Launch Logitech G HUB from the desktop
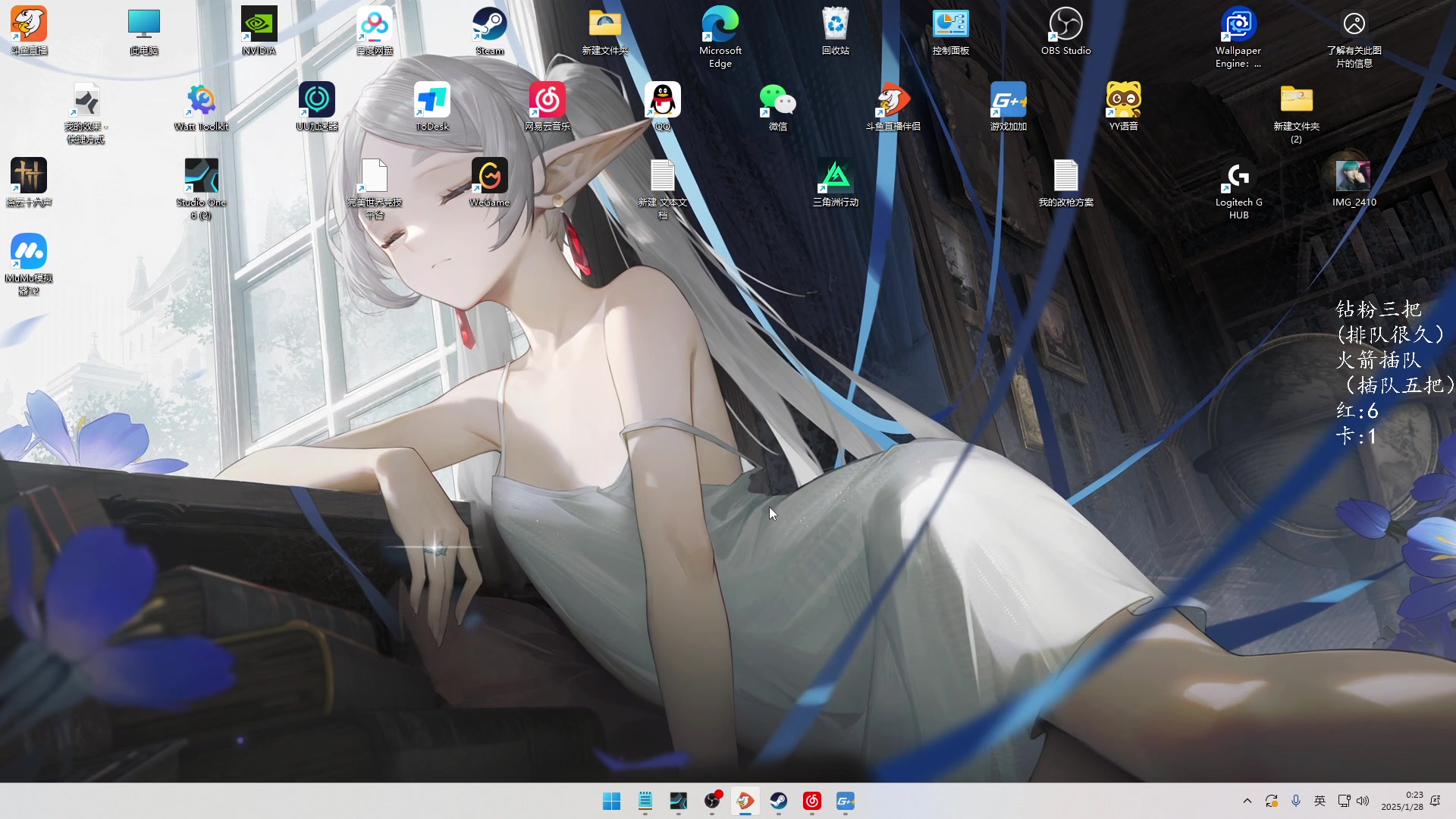Image resolution: width=1456 pixels, height=819 pixels. pos(1239,189)
